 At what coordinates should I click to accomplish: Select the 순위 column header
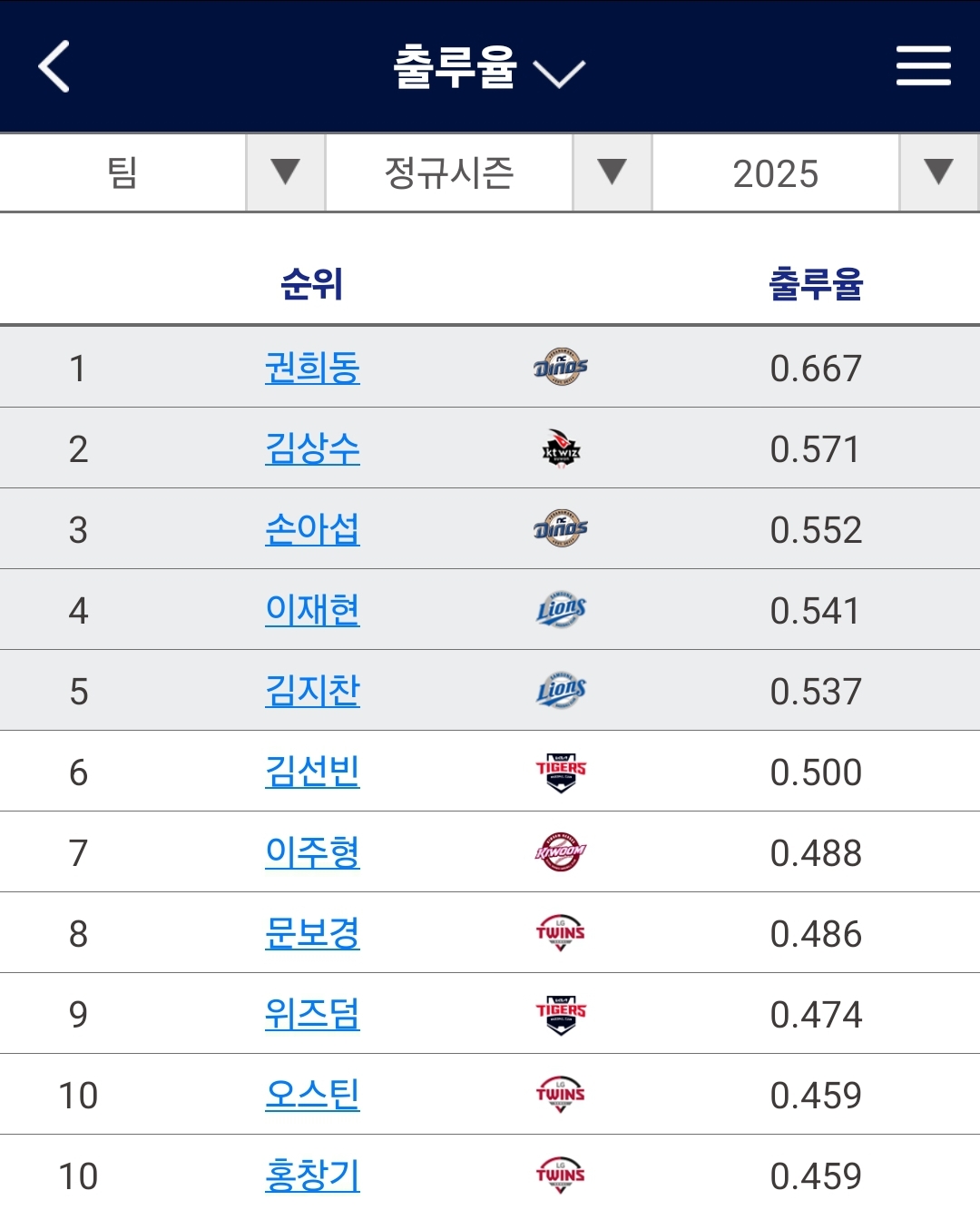pos(311,284)
